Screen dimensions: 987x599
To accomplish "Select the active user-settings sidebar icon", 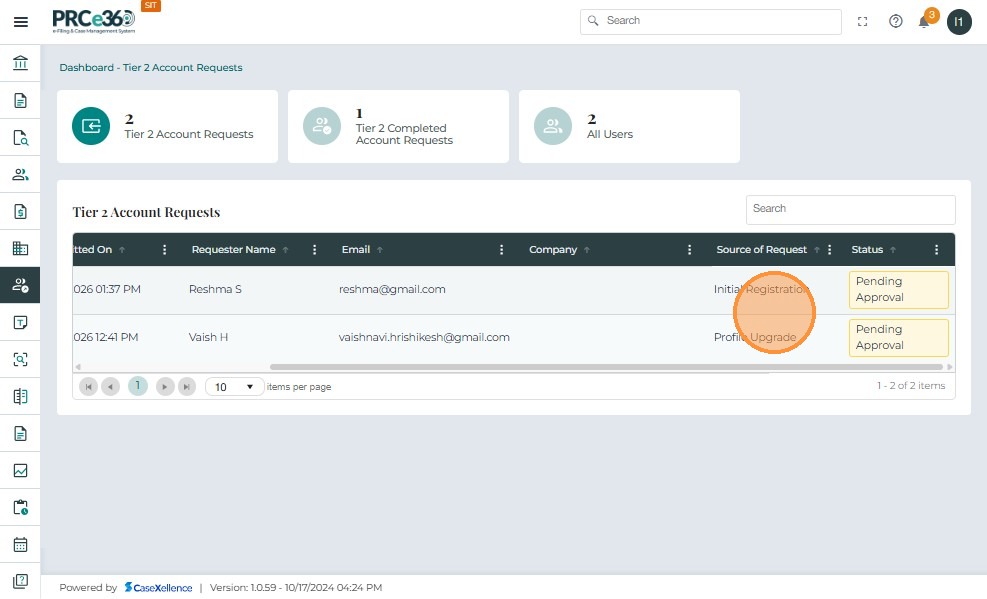I will (x=20, y=285).
